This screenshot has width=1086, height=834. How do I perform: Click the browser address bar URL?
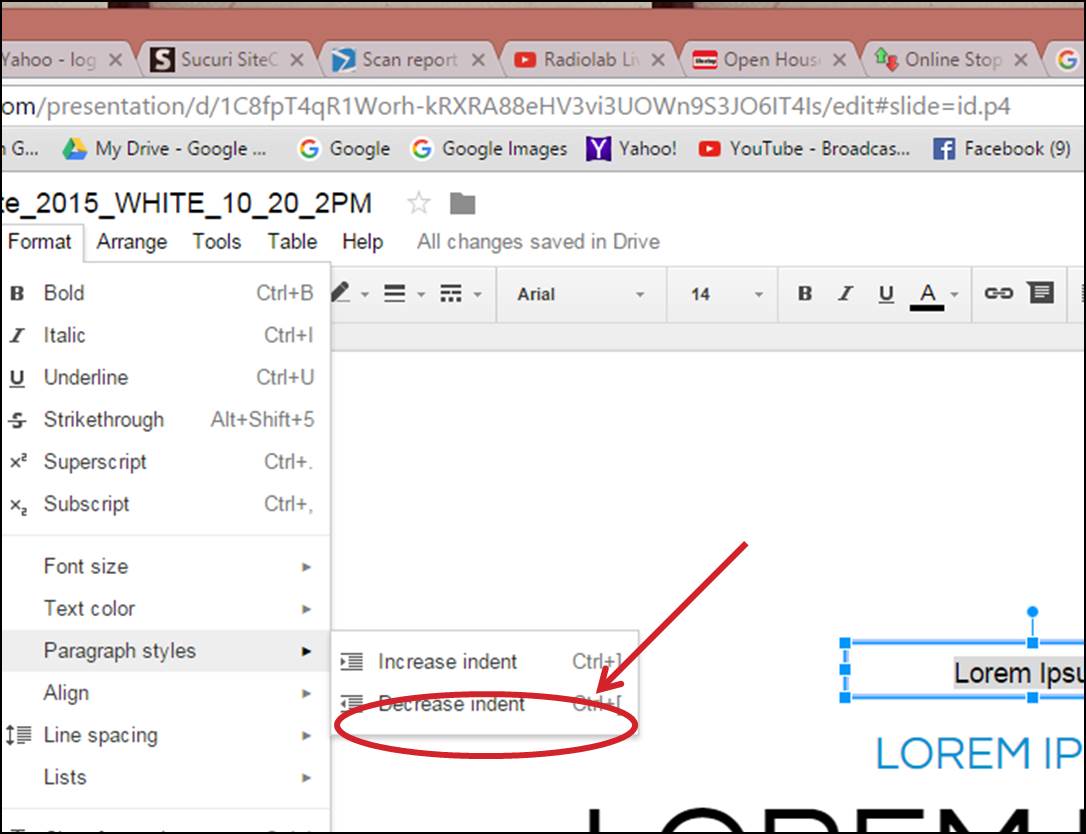(507, 106)
